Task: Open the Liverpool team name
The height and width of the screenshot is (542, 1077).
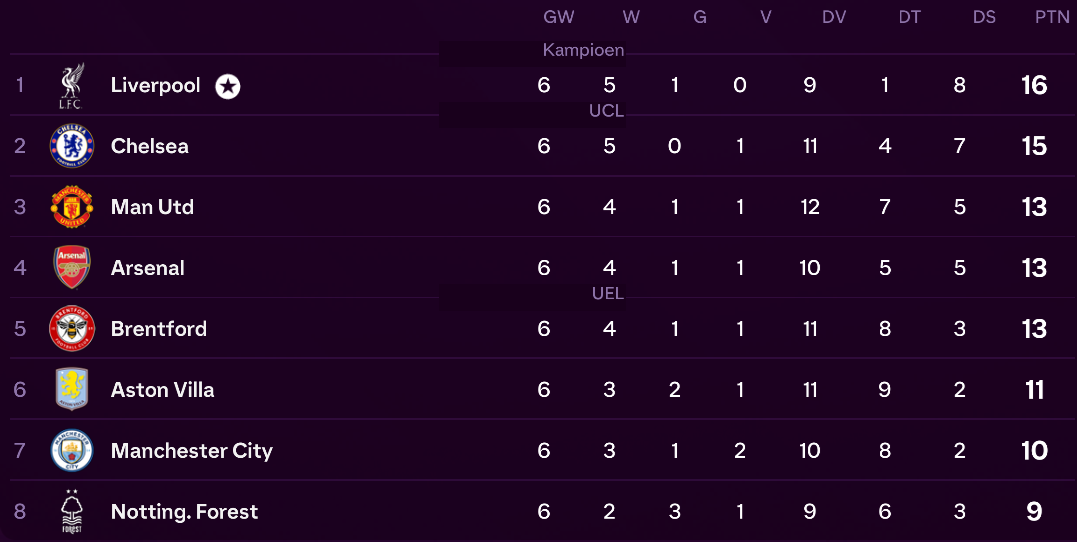Action: [x=155, y=85]
